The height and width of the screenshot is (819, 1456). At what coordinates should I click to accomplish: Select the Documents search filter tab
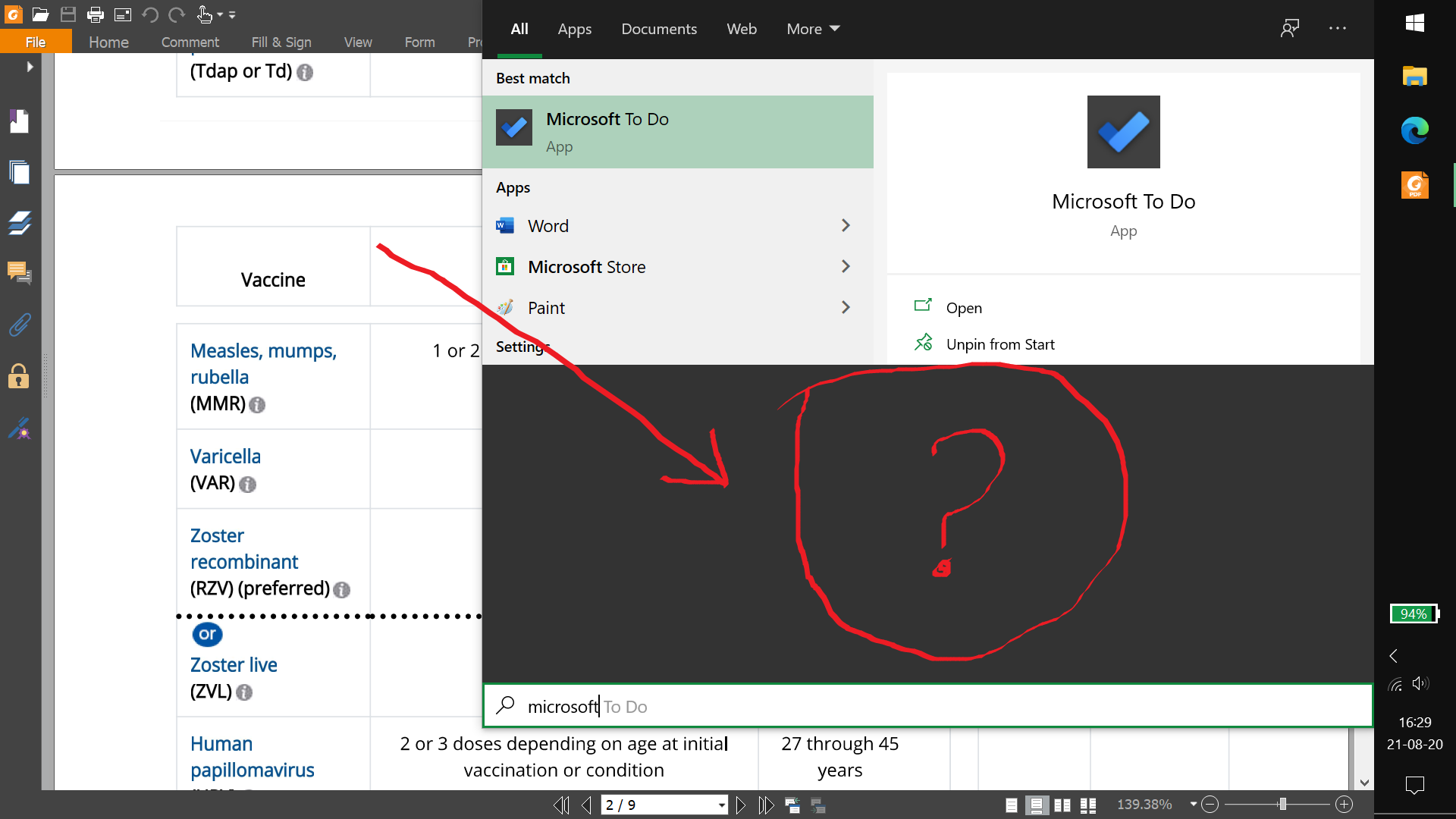[659, 29]
